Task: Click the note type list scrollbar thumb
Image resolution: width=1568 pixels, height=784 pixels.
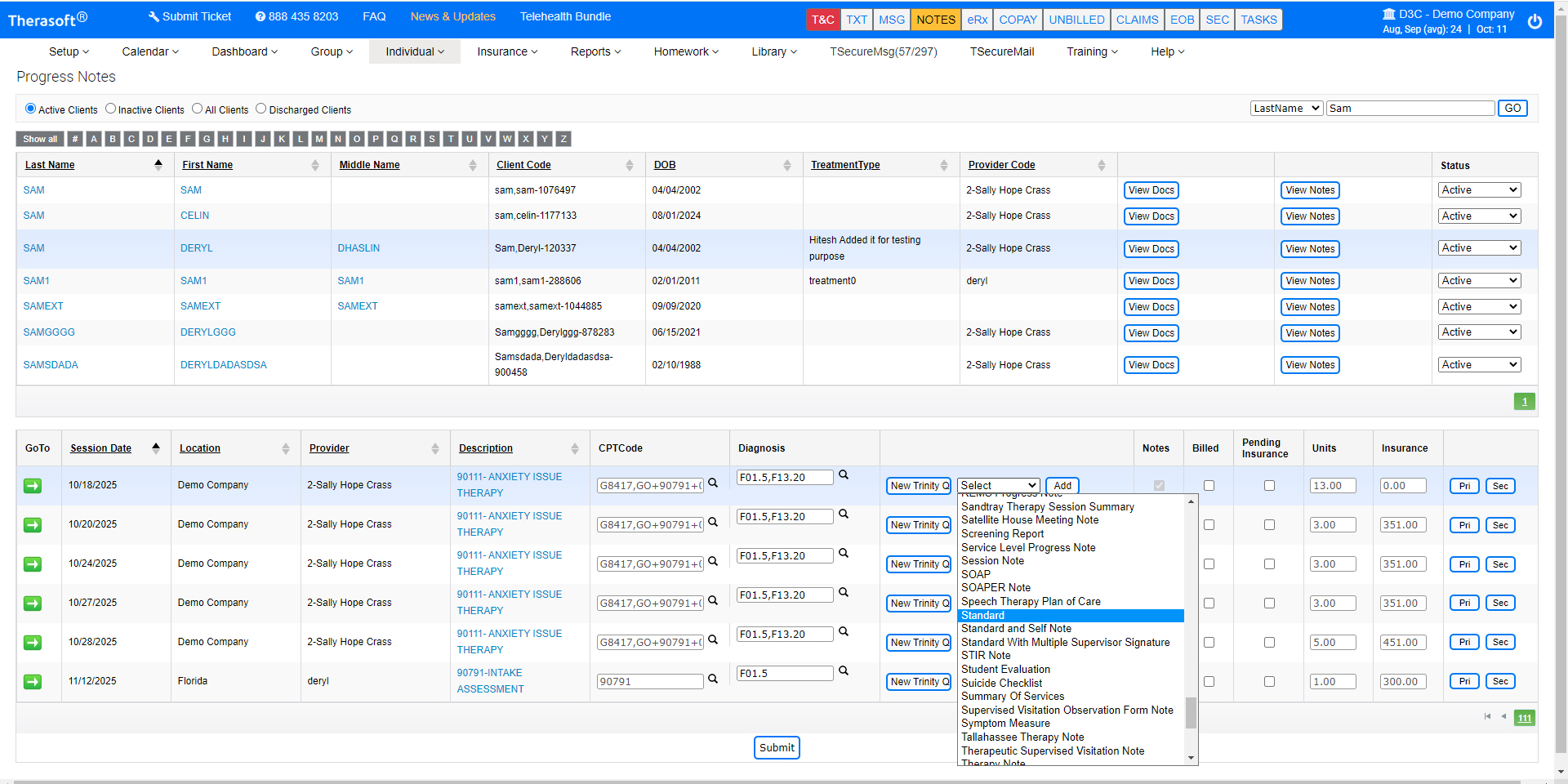Action: click(x=1191, y=712)
